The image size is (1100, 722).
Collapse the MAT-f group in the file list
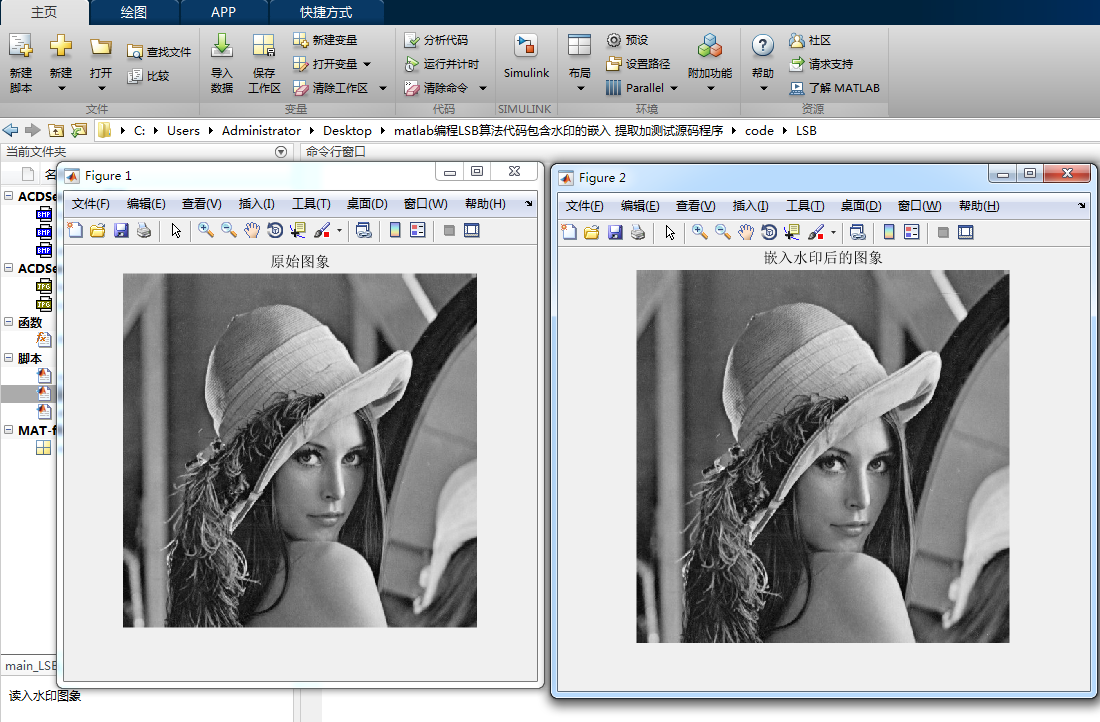pyautogui.click(x=8, y=429)
